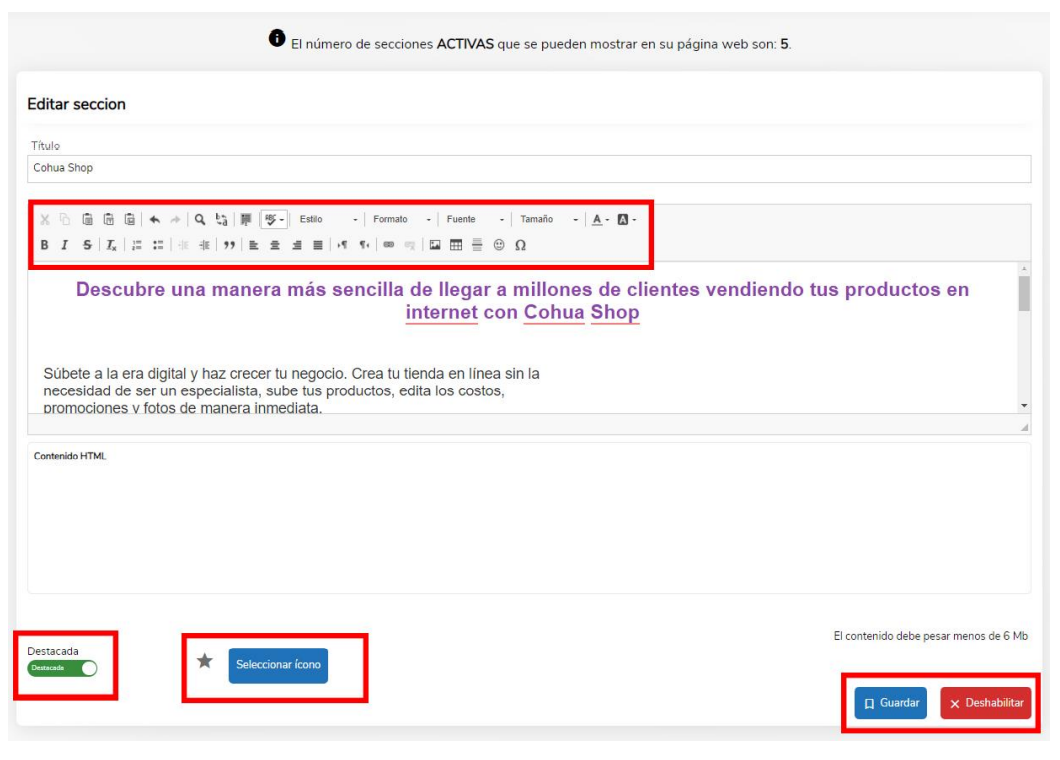Viewport: 1060px width, 760px height.
Task: Toggle the Destacada switch
Action: click(62, 668)
